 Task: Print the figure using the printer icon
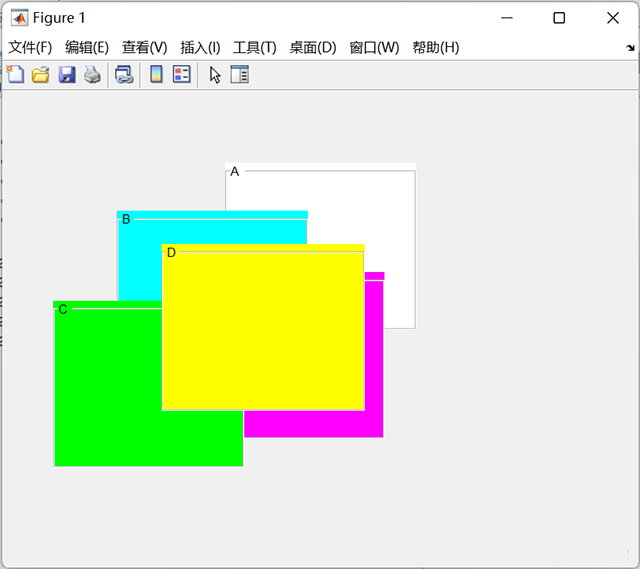pyautogui.click(x=92, y=75)
